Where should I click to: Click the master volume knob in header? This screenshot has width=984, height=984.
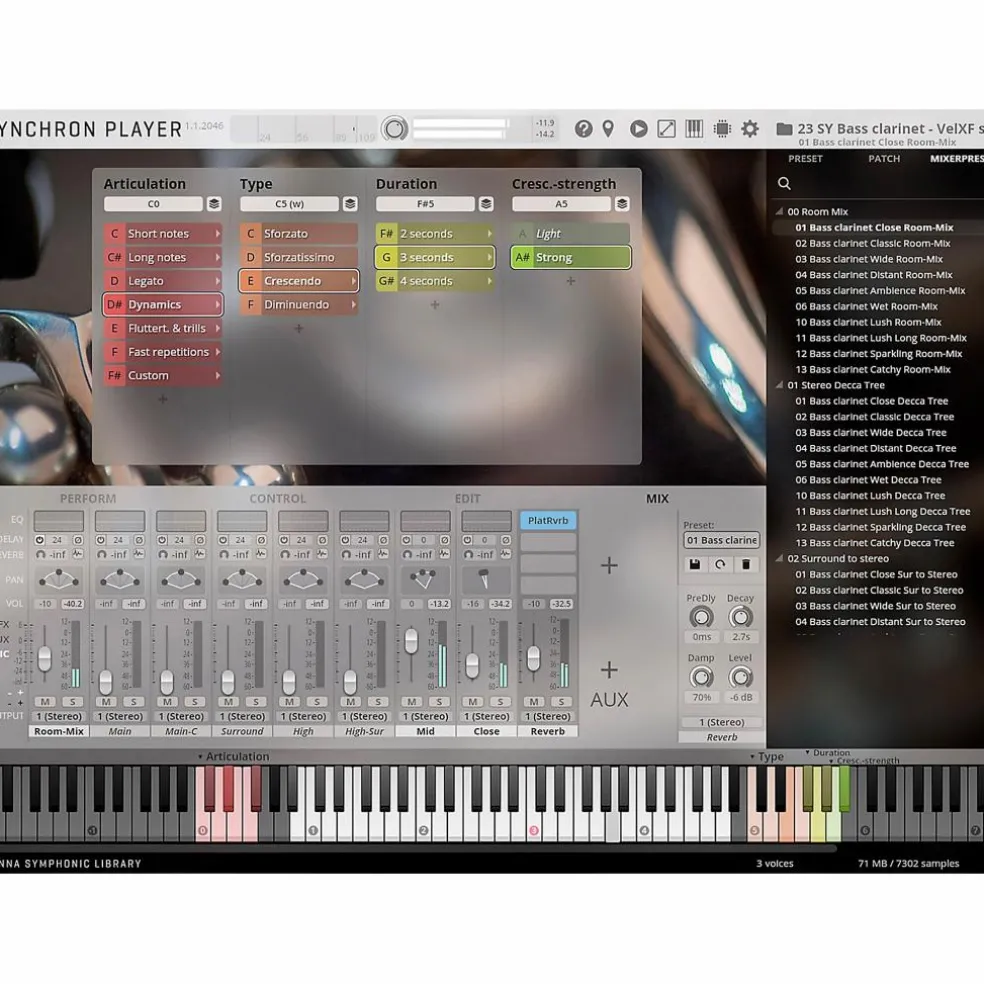pyautogui.click(x=395, y=129)
